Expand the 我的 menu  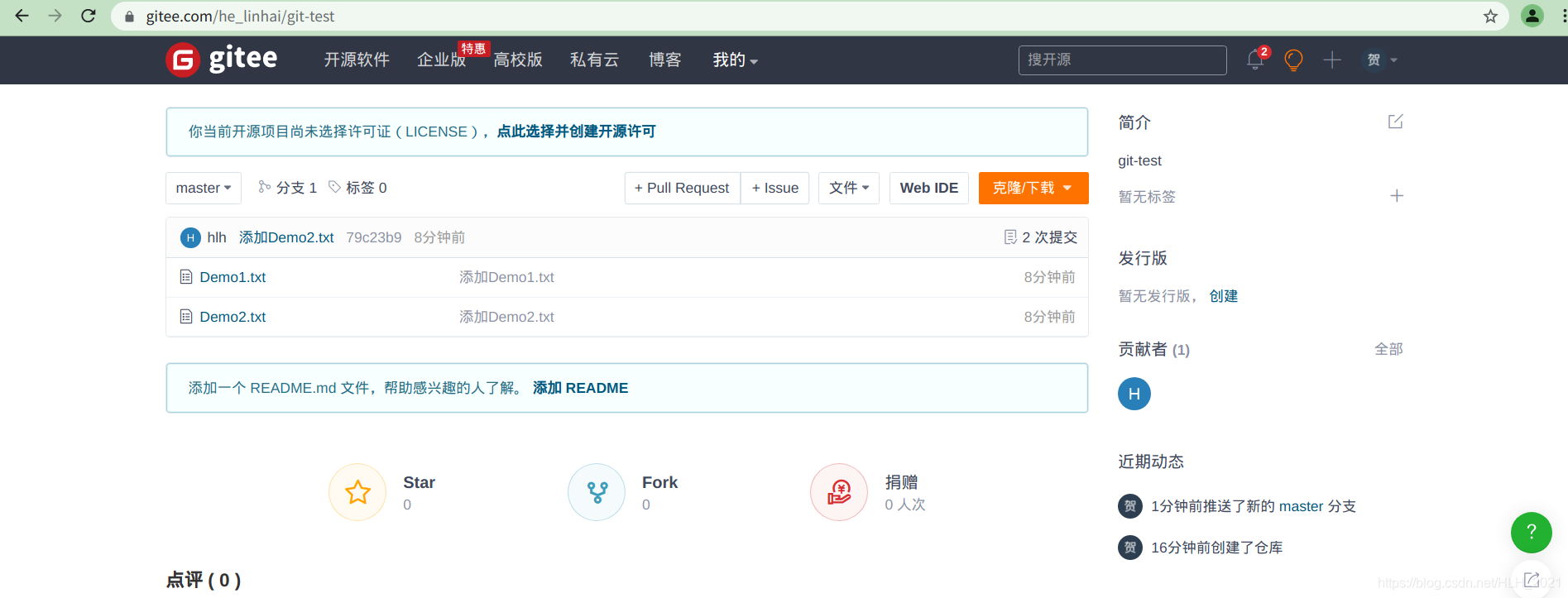tap(735, 60)
